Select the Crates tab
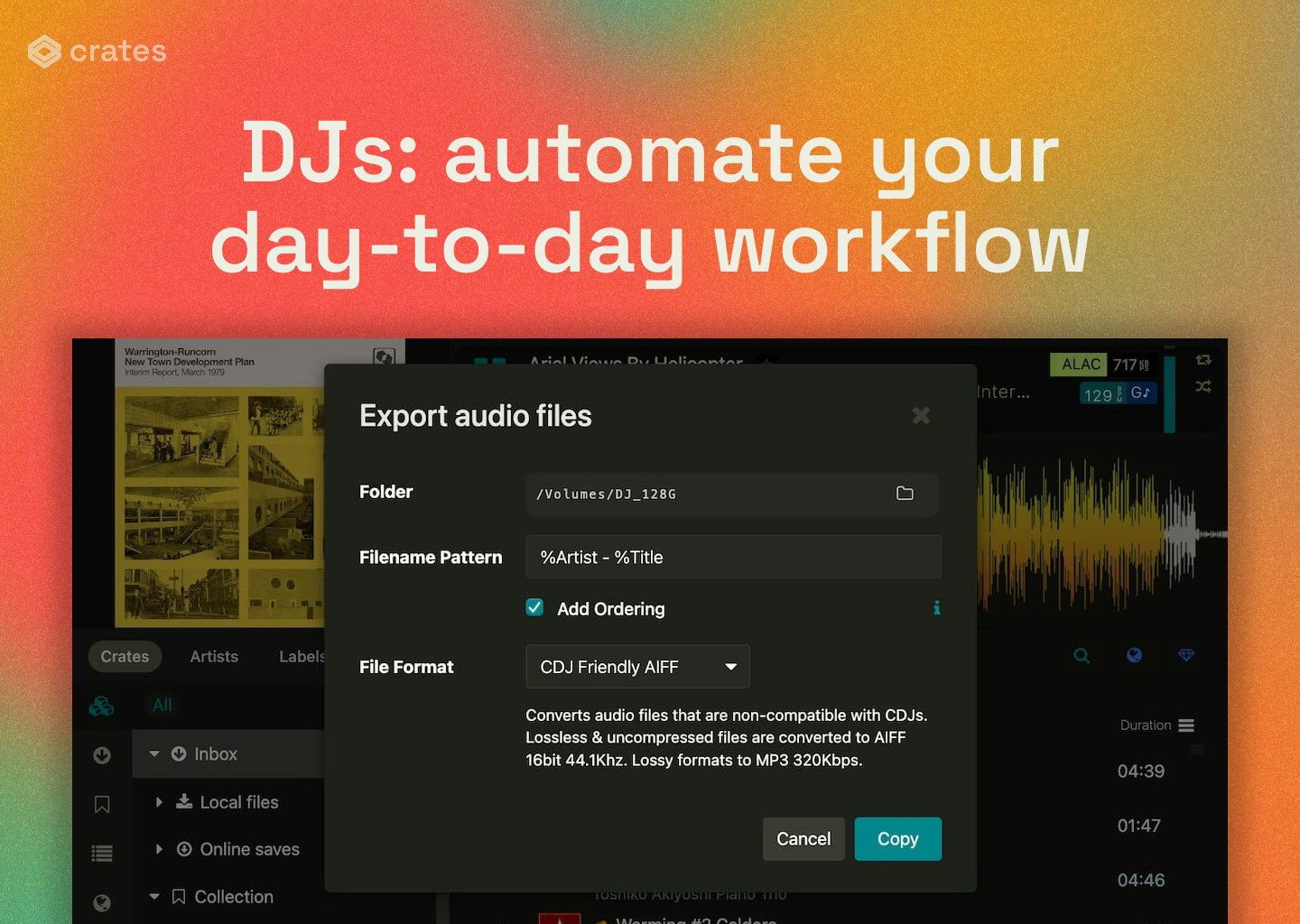Screen dimensions: 1300x924 click(125, 657)
